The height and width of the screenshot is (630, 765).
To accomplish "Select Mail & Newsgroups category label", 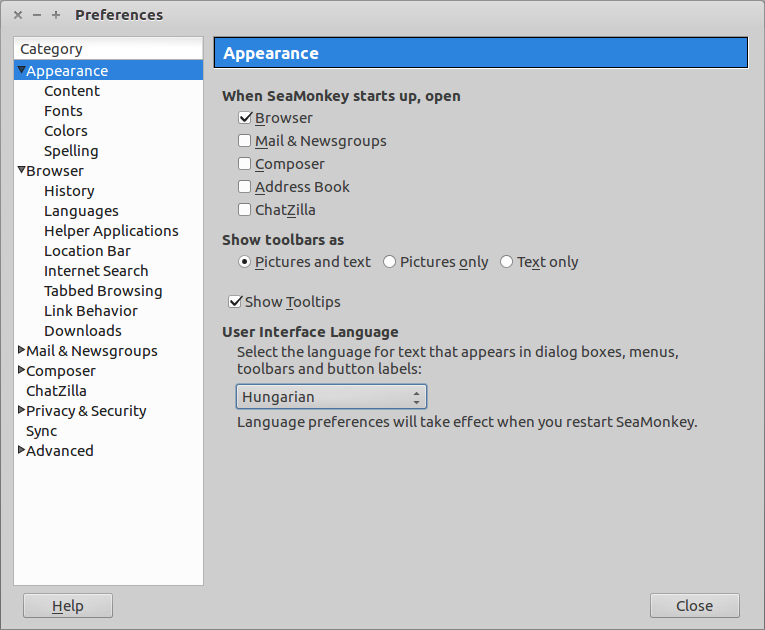I will coord(92,351).
